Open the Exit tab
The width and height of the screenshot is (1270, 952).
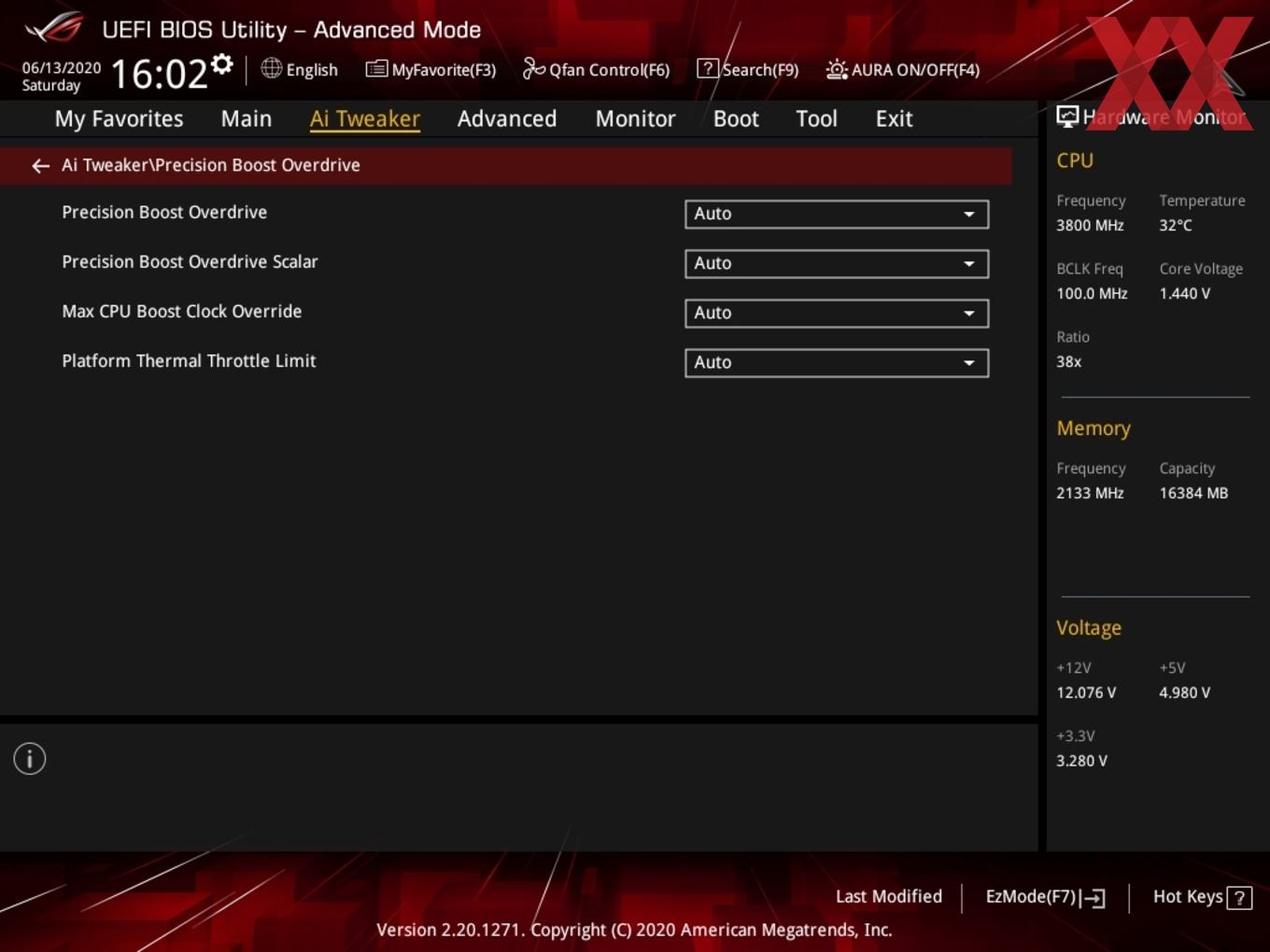point(894,119)
